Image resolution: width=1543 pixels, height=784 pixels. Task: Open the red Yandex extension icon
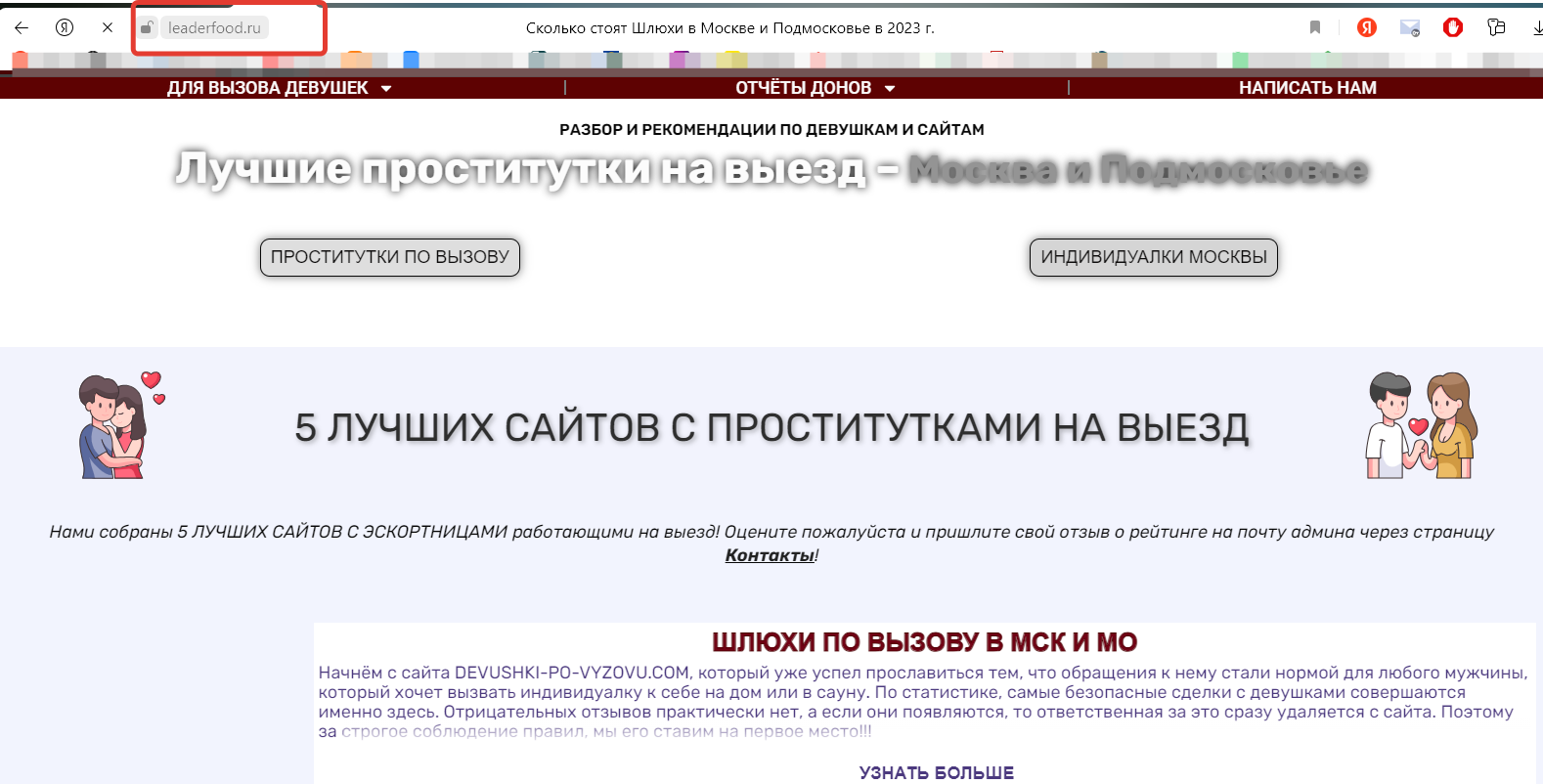coord(1367,27)
